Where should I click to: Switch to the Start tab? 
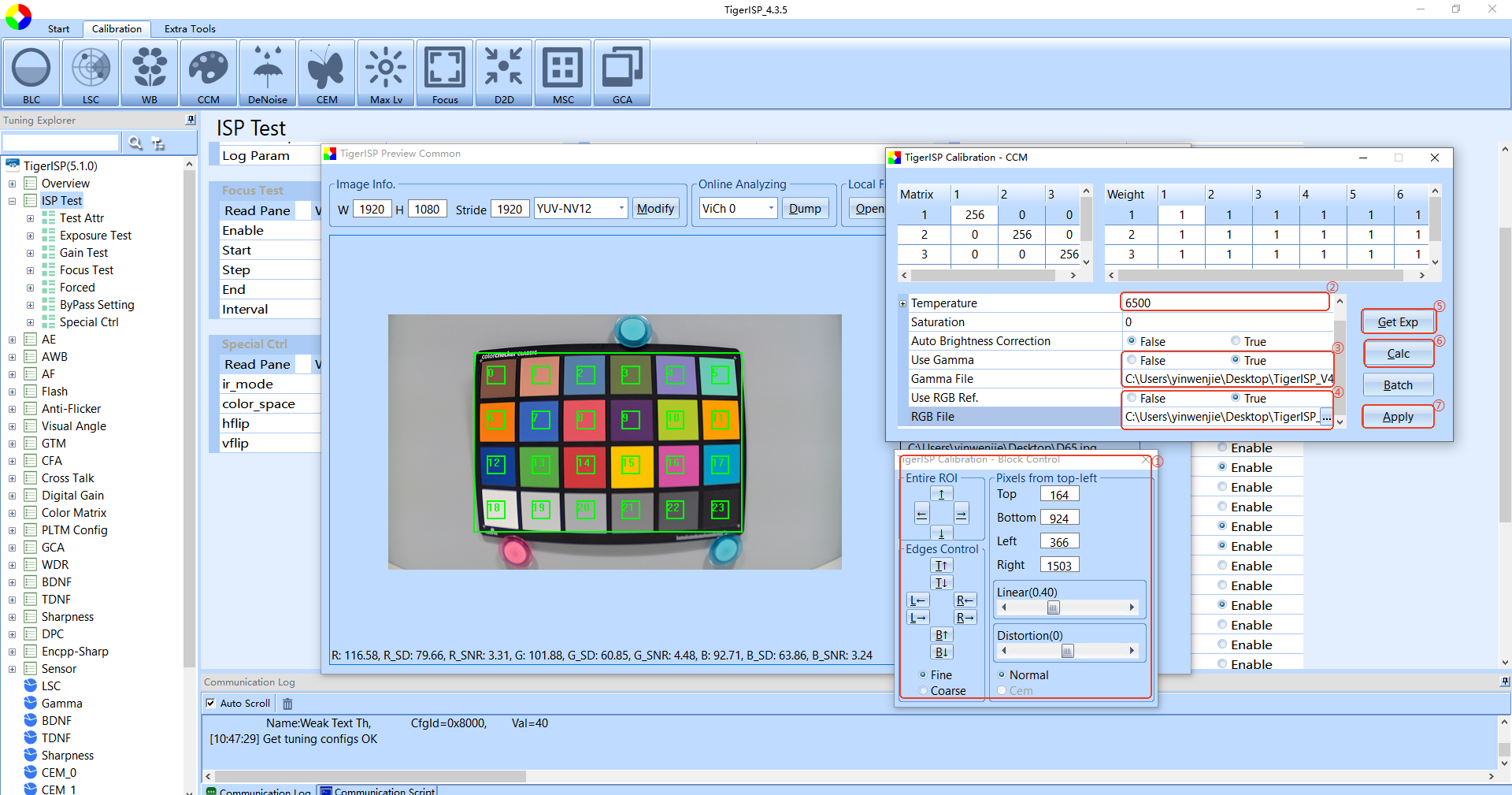[x=58, y=28]
